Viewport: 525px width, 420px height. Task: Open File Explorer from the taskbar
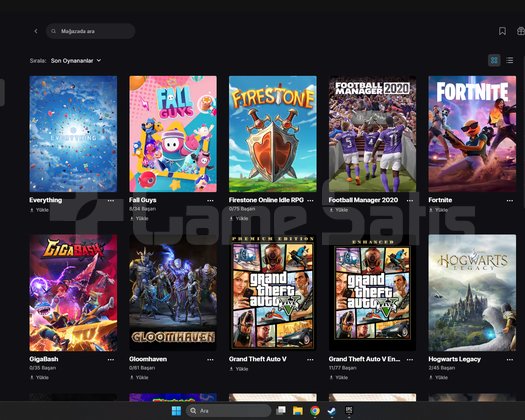tap(298, 411)
